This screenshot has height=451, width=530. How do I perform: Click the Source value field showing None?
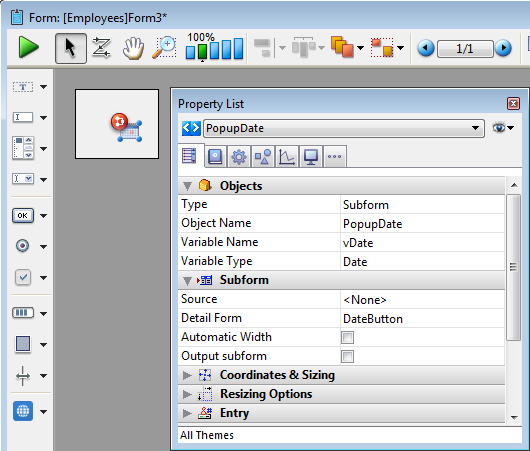click(423, 300)
